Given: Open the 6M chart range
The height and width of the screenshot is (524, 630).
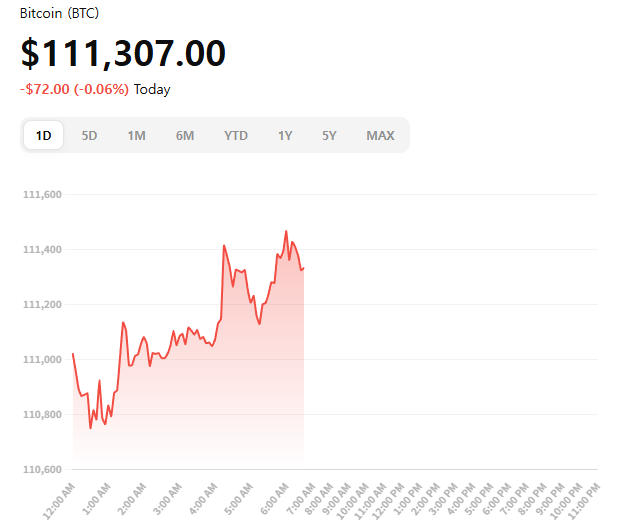Looking at the screenshot, I should tap(185, 135).
